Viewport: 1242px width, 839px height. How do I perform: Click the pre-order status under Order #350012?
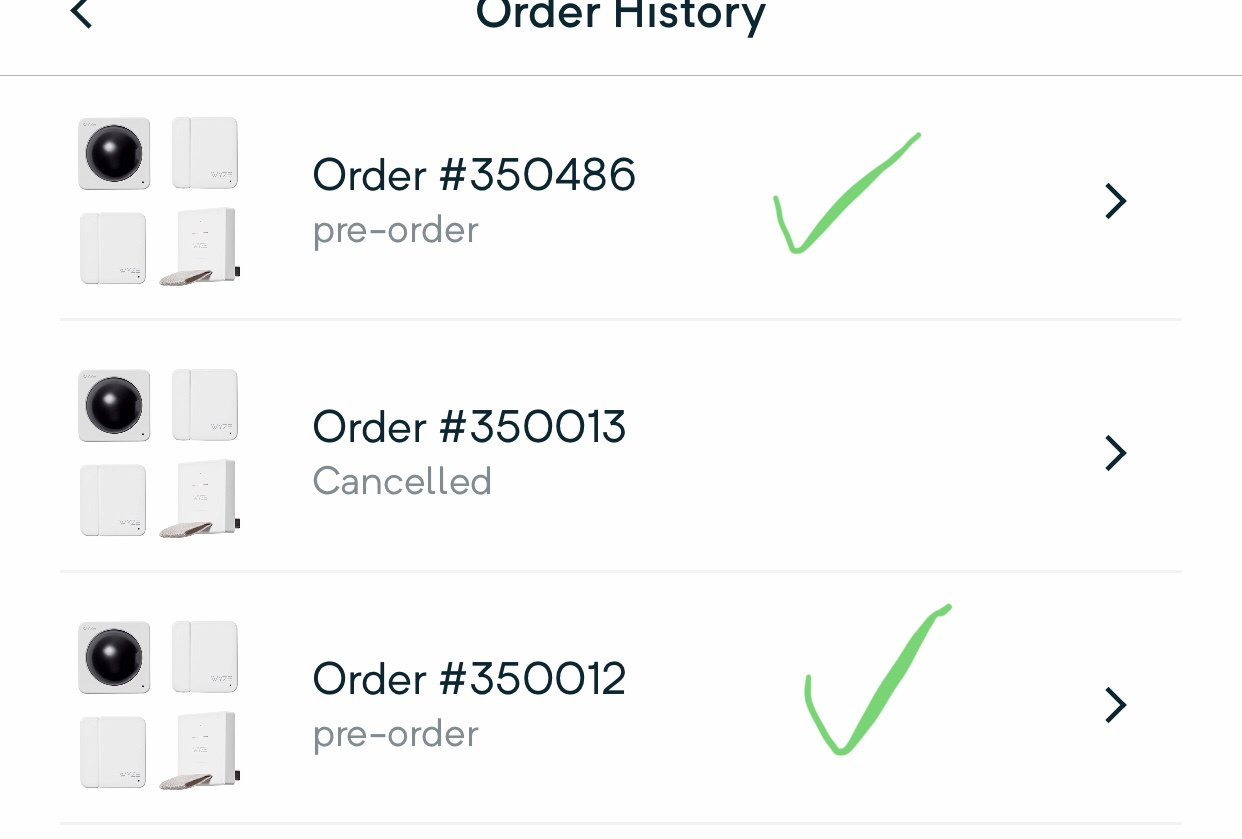(x=395, y=735)
